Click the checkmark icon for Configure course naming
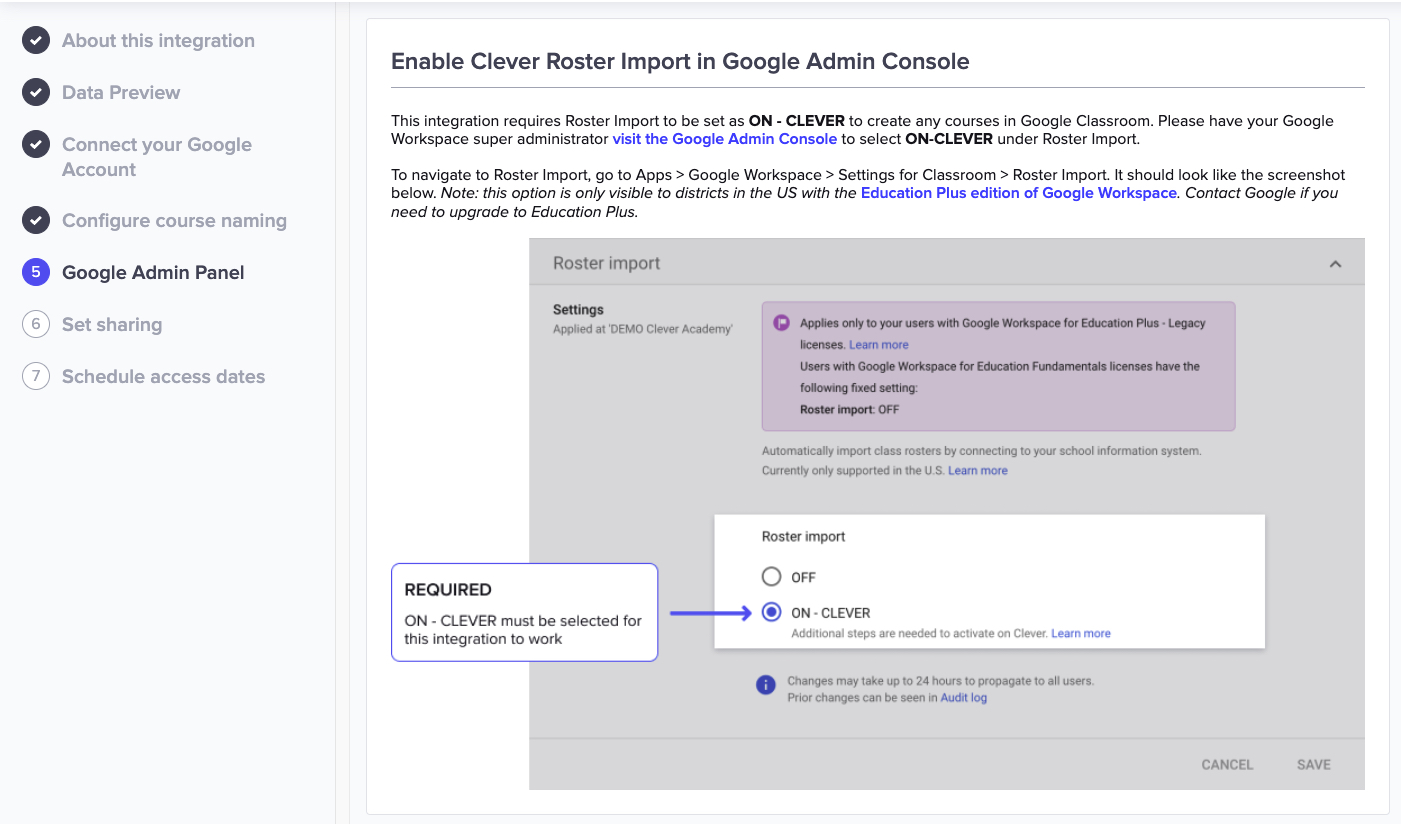 click(36, 220)
